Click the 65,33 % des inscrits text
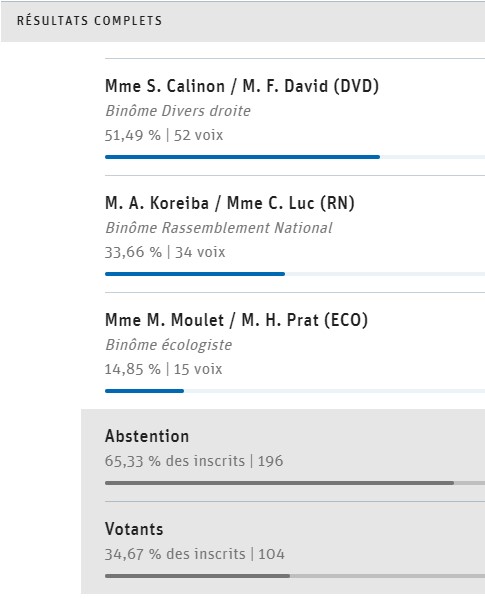 (x=175, y=461)
